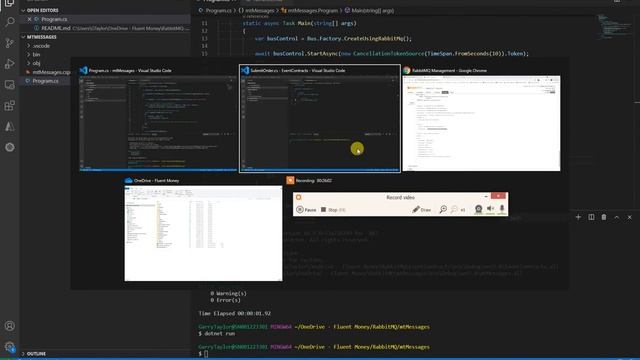Click the mtMessages.Program class breadcrumb
This screenshot has height=360, width=640.
309,11
